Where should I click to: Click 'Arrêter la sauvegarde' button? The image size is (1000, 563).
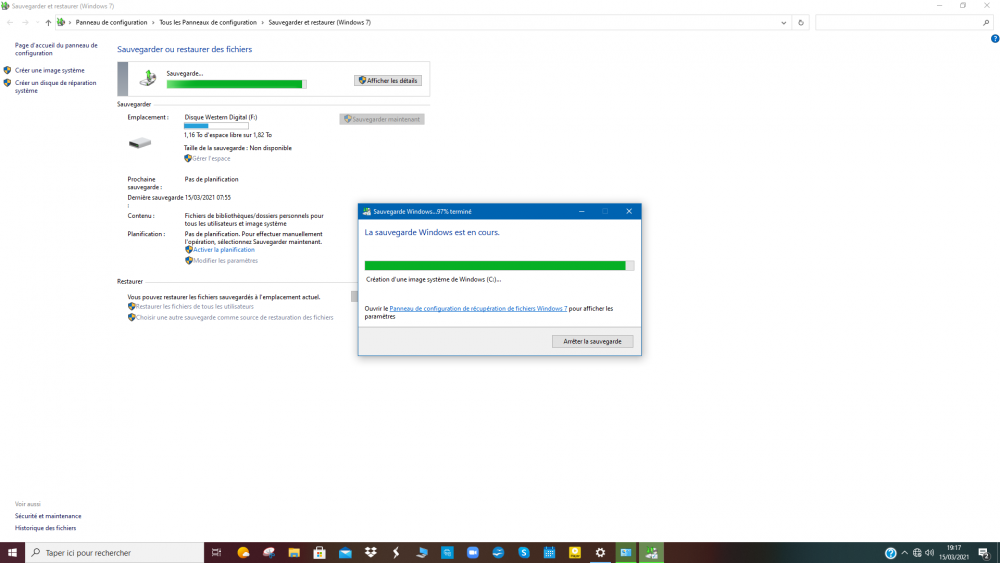point(592,341)
